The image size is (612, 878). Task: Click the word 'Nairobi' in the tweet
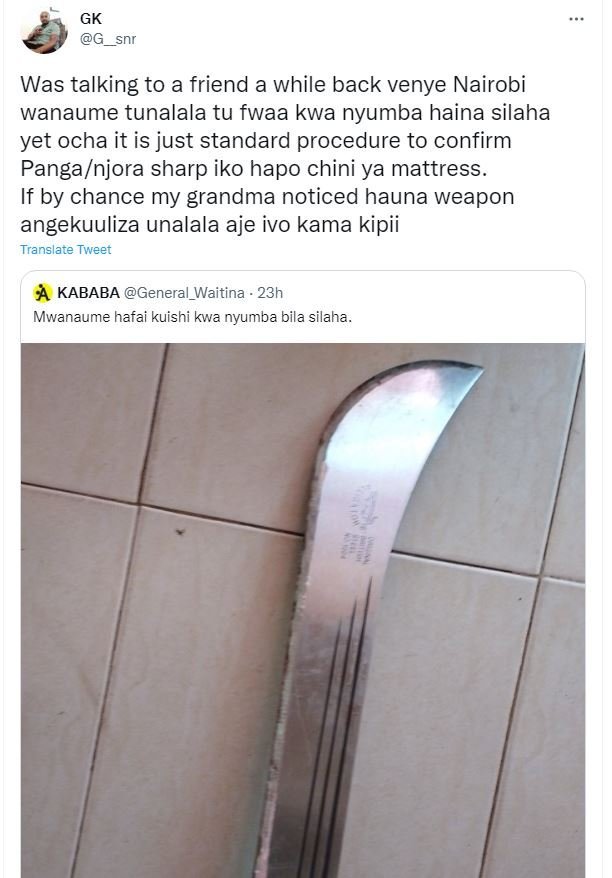pos(489,85)
